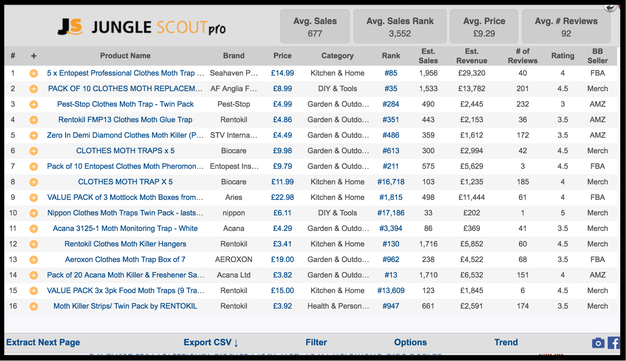Click plus icon on VALUE PACK Mottlock row
The image size is (626, 361).
coord(34,198)
